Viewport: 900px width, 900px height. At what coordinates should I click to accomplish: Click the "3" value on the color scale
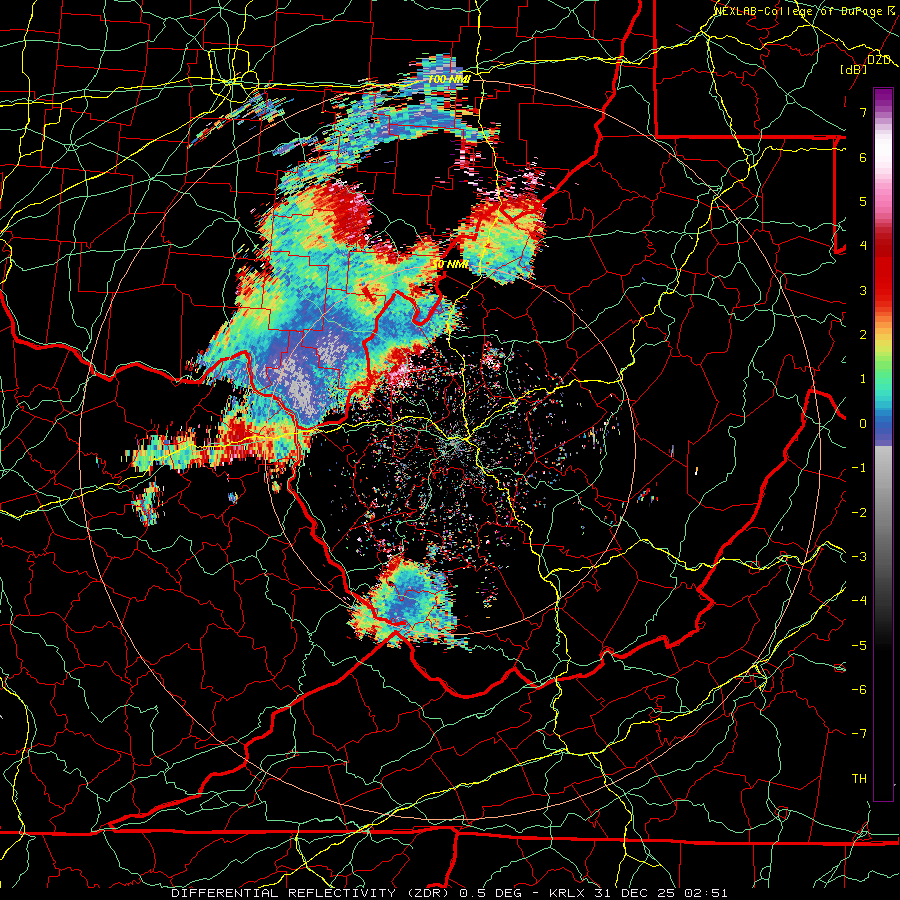(863, 290)
